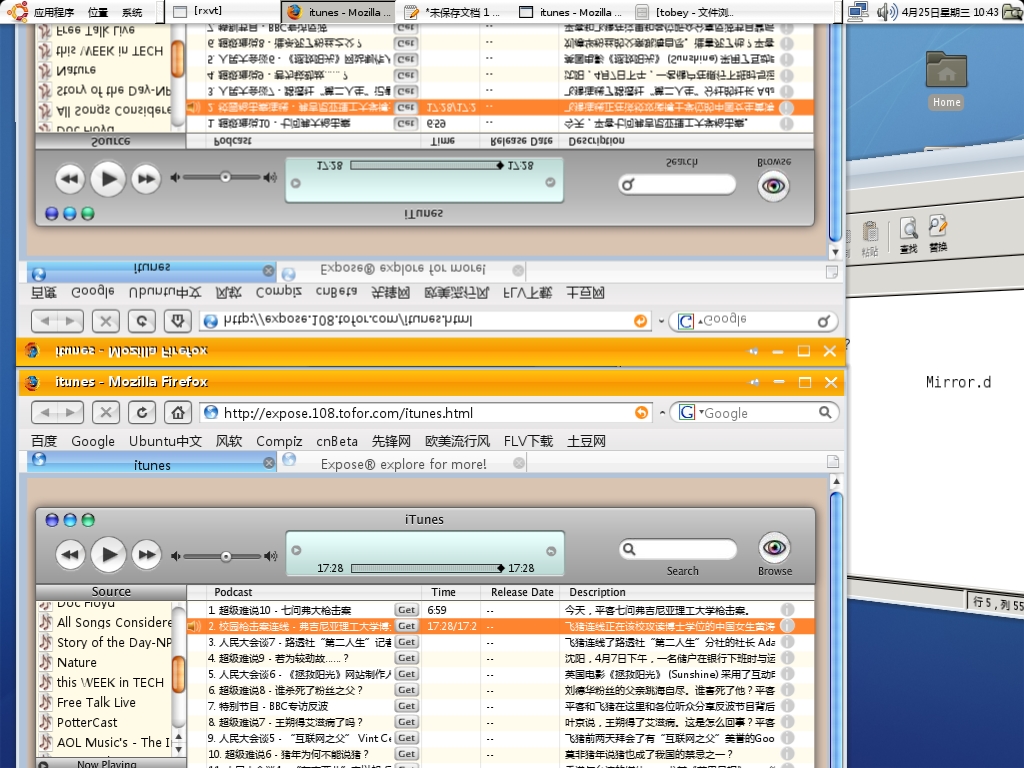The height and width of the screenshot is (768, 1024).
Task: Open the 系统 menu in top panel
Action: (132, 12)
